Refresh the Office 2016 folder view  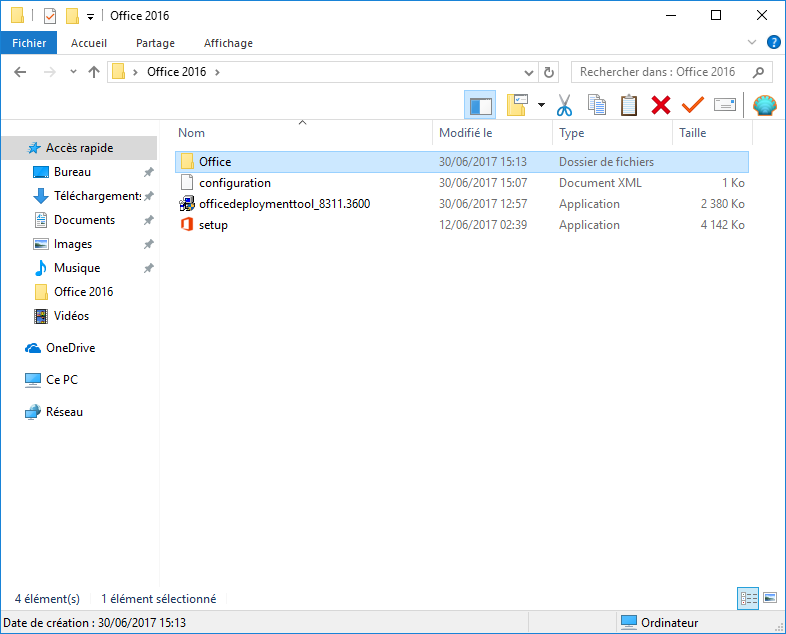pyautogui.click(x=549, y=73)
